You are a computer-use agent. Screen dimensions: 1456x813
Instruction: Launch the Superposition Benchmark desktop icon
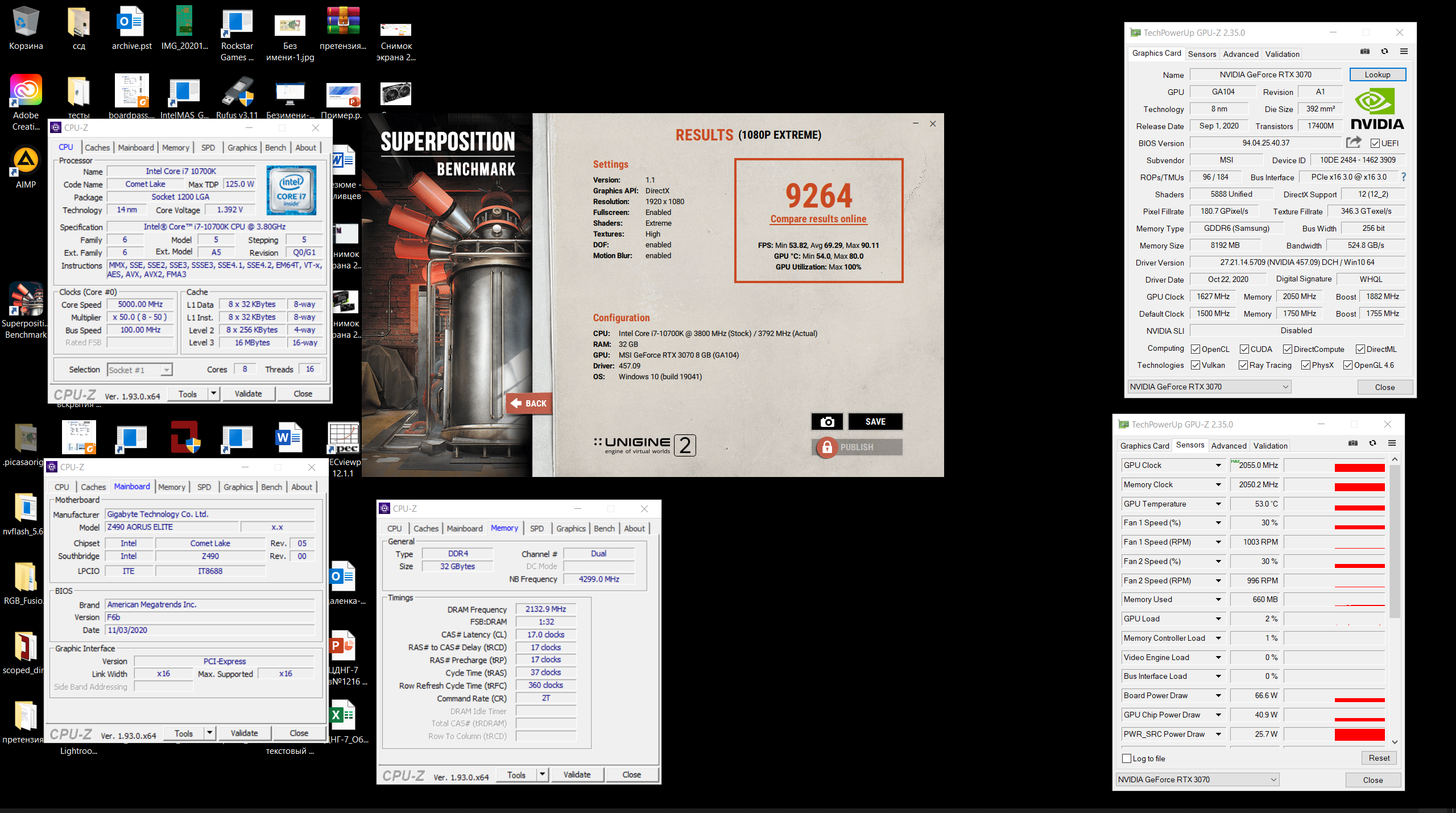click(x=26, y=298)
